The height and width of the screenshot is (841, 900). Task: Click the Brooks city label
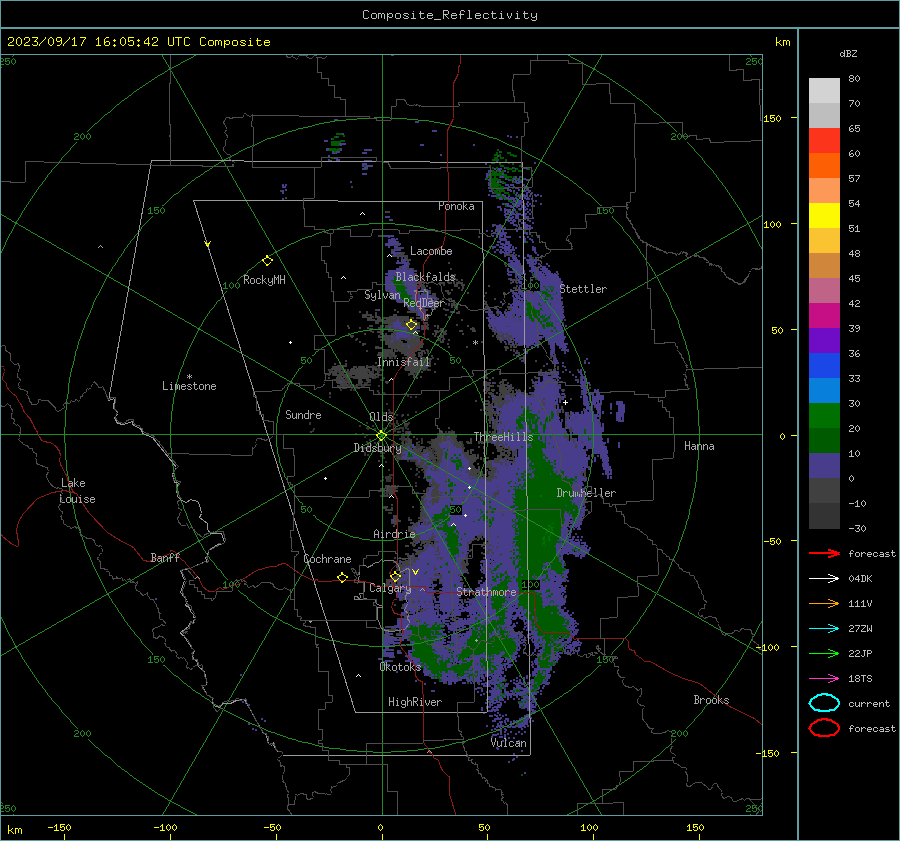tap(711, 700)
